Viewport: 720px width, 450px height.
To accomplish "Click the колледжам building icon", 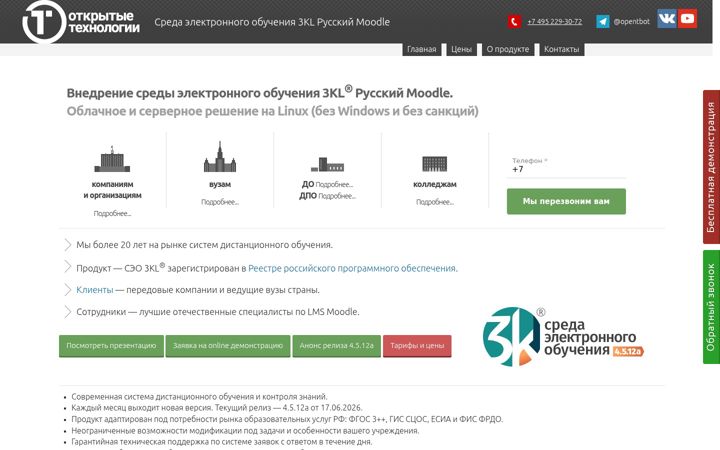I will click(434, 163).
